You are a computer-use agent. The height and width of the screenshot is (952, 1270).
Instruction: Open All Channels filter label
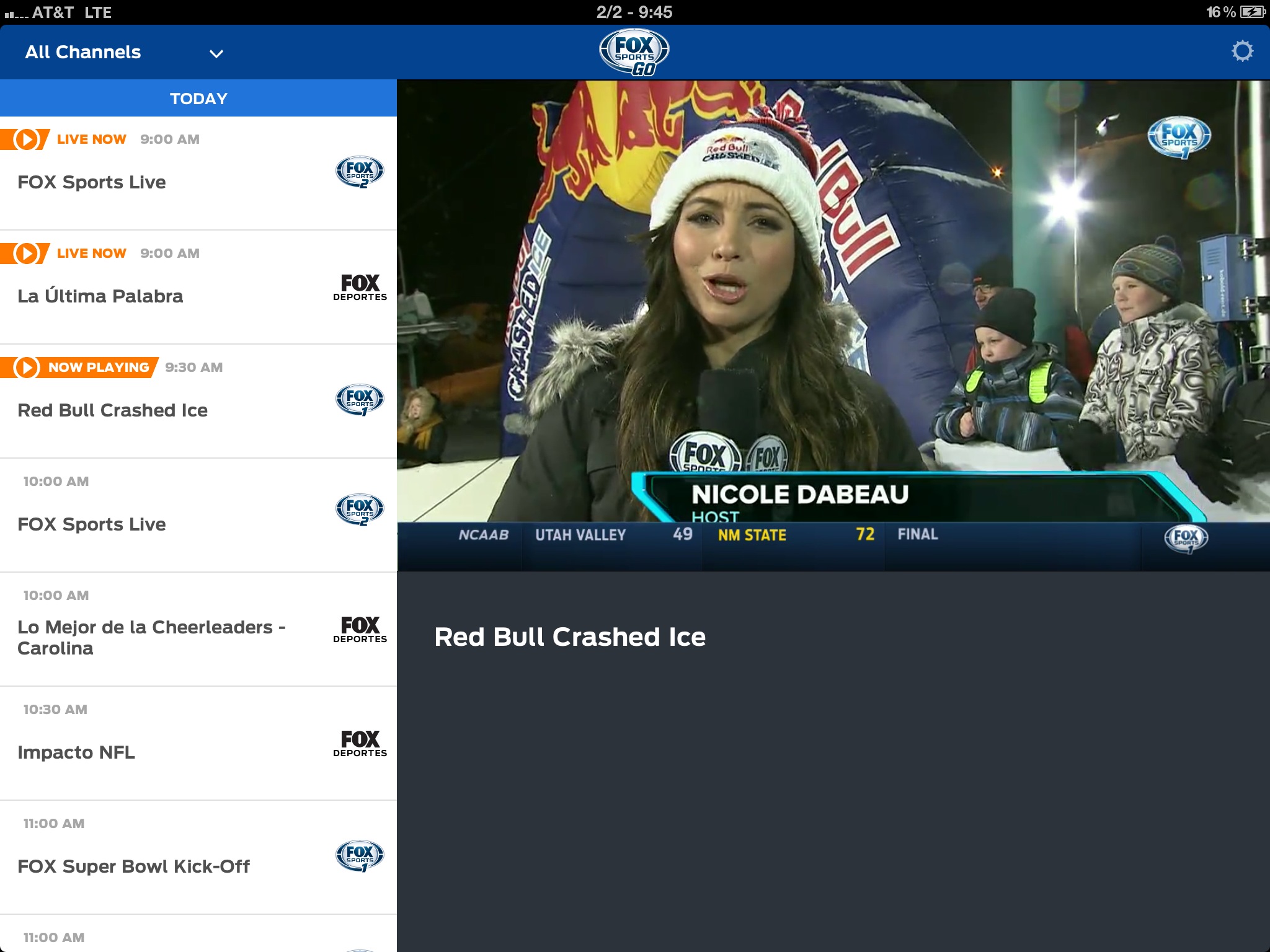coord(83,53)
